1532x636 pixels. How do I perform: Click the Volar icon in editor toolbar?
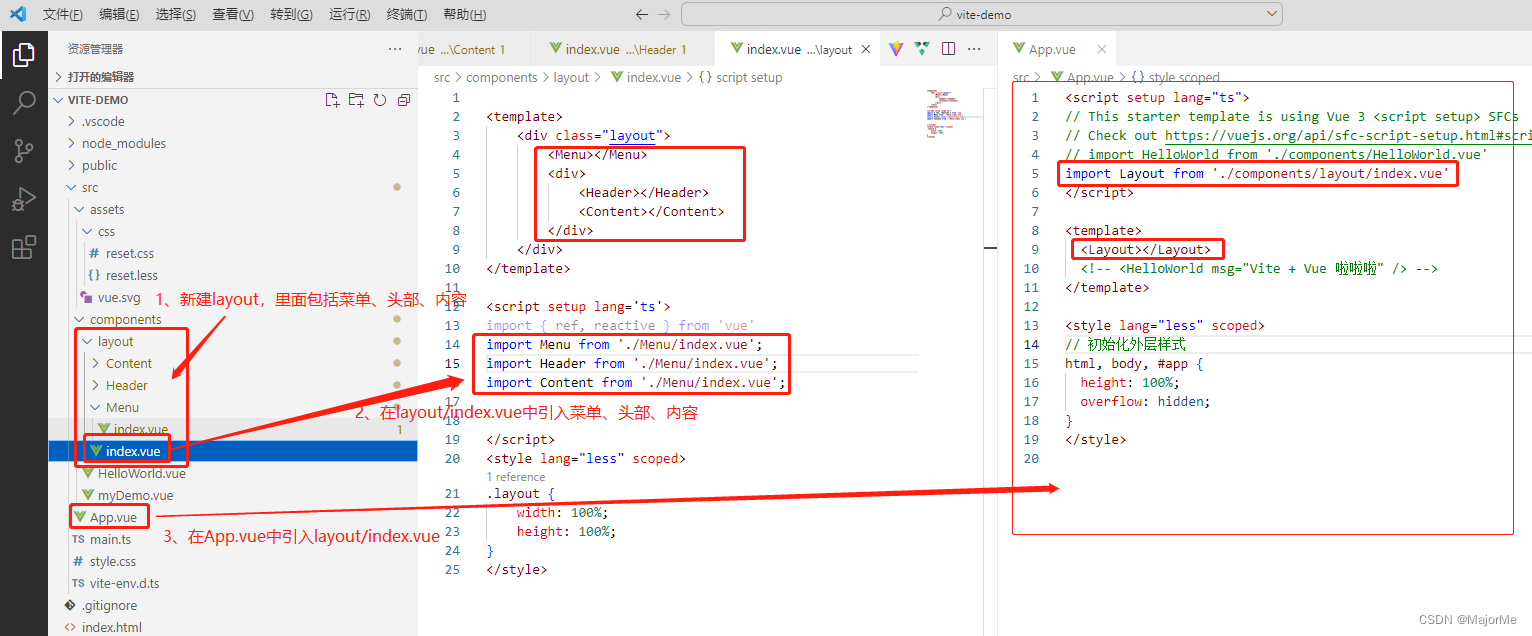(921, 49)
